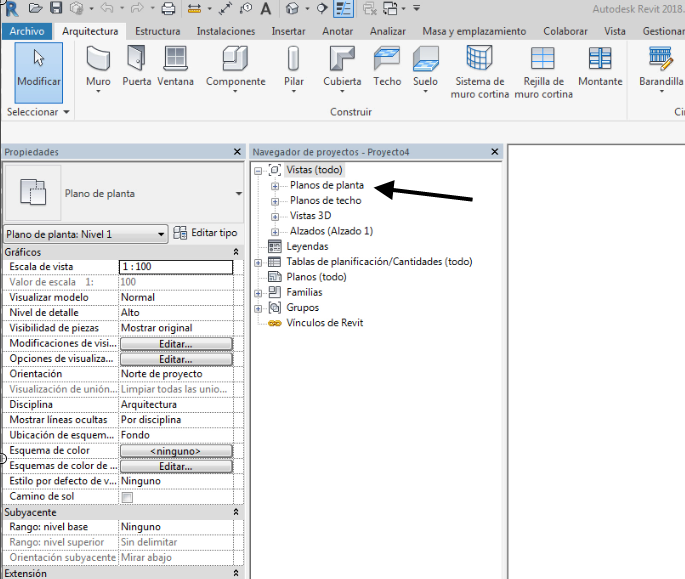
Task: Select Rejilla de muro cortina tool
Action: coord(543,73)
